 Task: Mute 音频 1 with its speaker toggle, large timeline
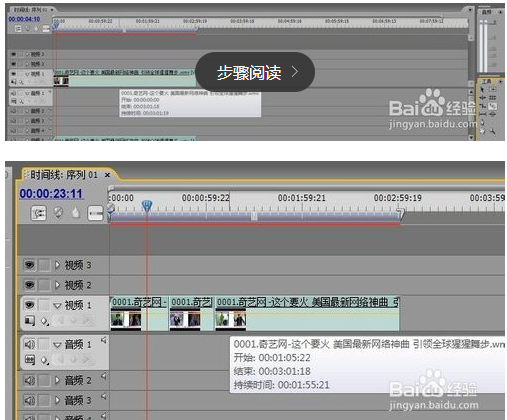30,344
